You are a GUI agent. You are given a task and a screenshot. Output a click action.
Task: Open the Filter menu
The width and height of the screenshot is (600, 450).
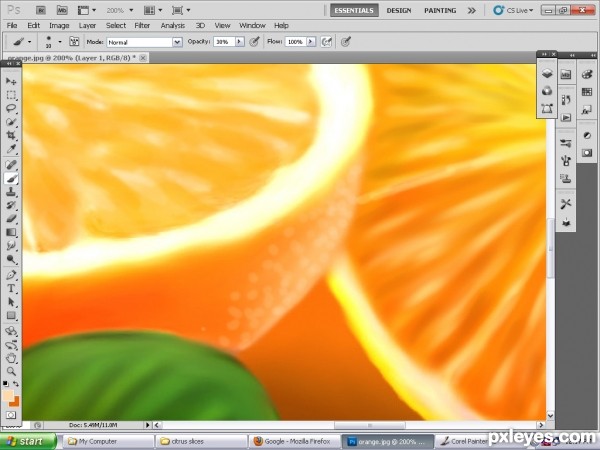(x=142, y=26)
